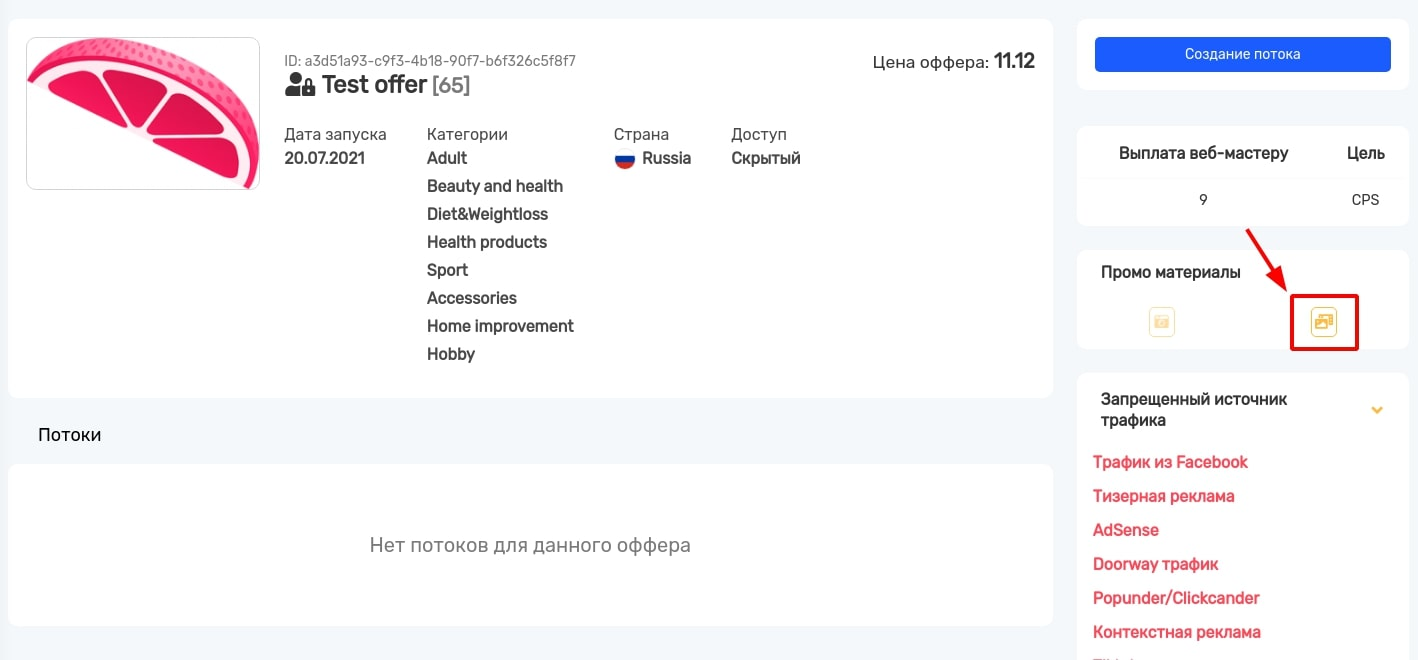Click the Diet&Weightloss category

(x=487, y=214)
